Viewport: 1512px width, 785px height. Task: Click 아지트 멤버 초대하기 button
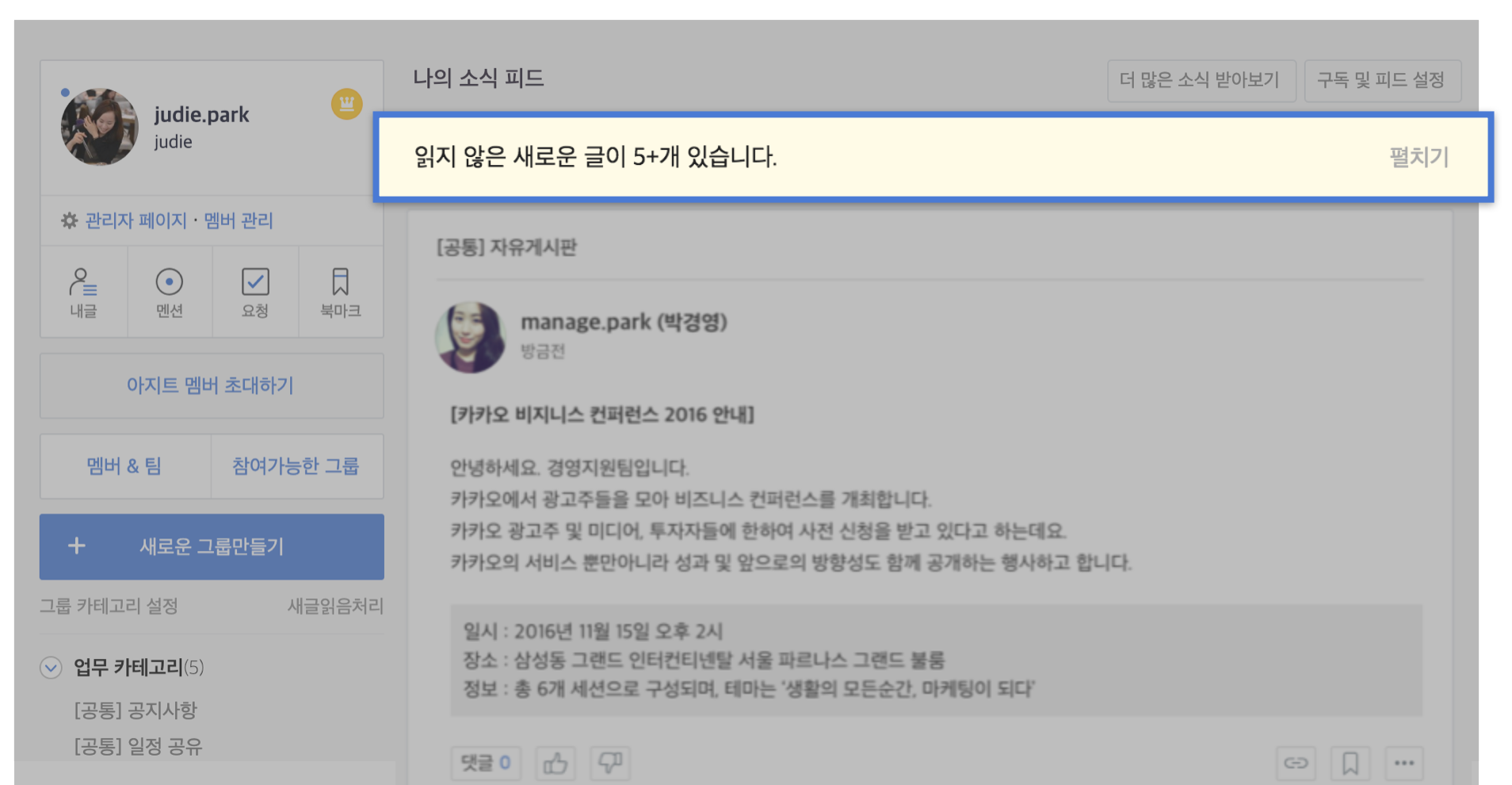coord(211,385)
